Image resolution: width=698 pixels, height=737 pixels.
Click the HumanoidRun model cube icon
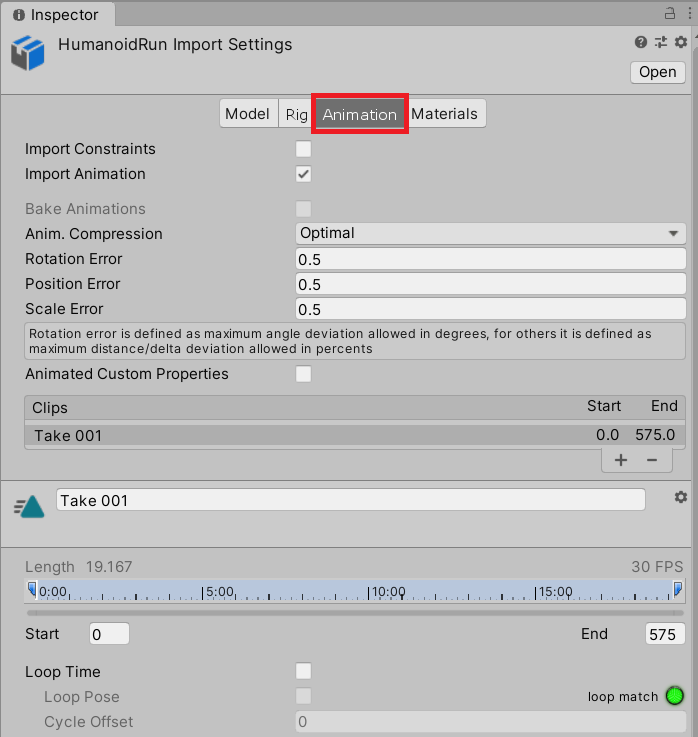point(29,54)
